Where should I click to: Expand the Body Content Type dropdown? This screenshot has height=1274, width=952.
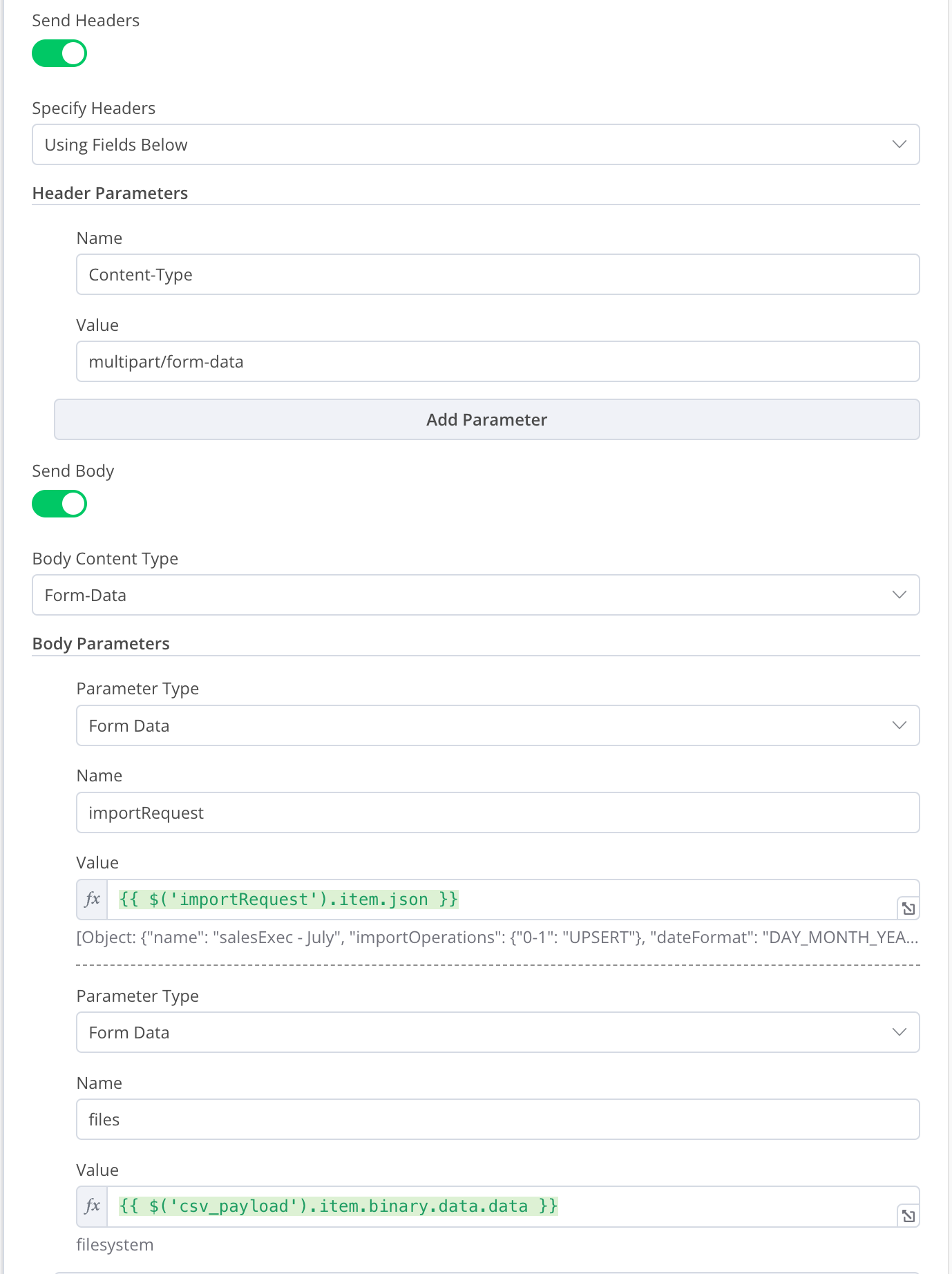coord(475,595)
